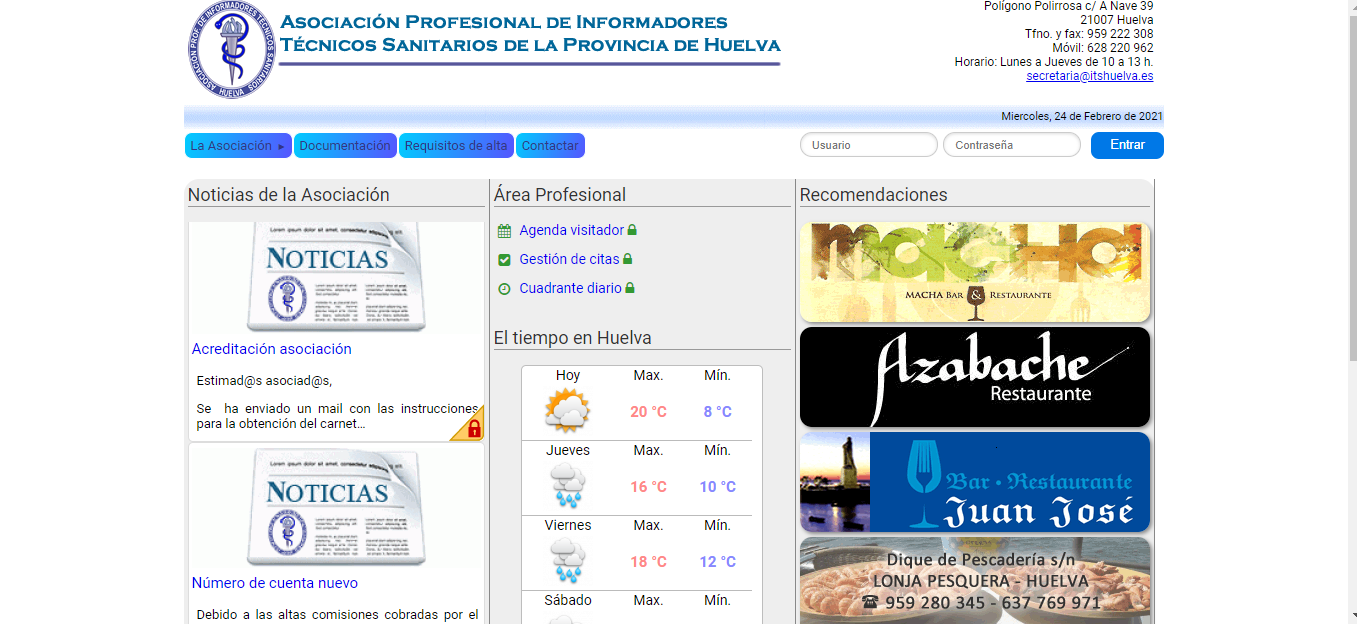Click the clock icon beside Cuadrante diario
Viewport: 1357px width, 624px height.
coord(504,289)
